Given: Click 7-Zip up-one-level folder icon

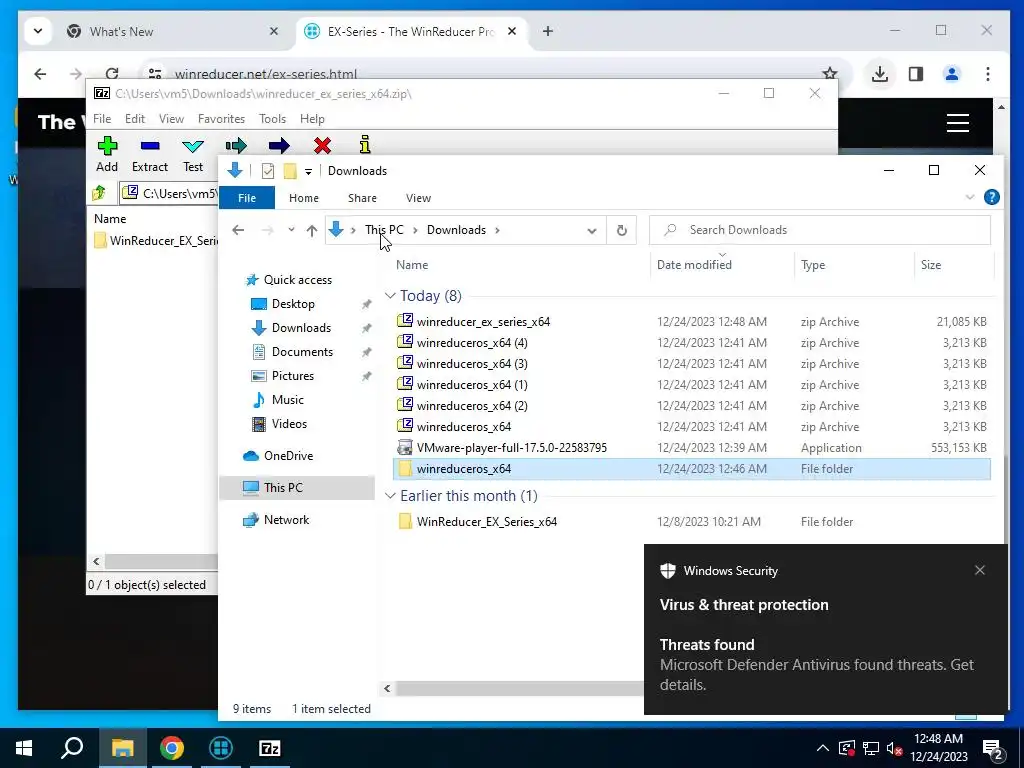Looking at the screenshot, I should coord(99,193).
